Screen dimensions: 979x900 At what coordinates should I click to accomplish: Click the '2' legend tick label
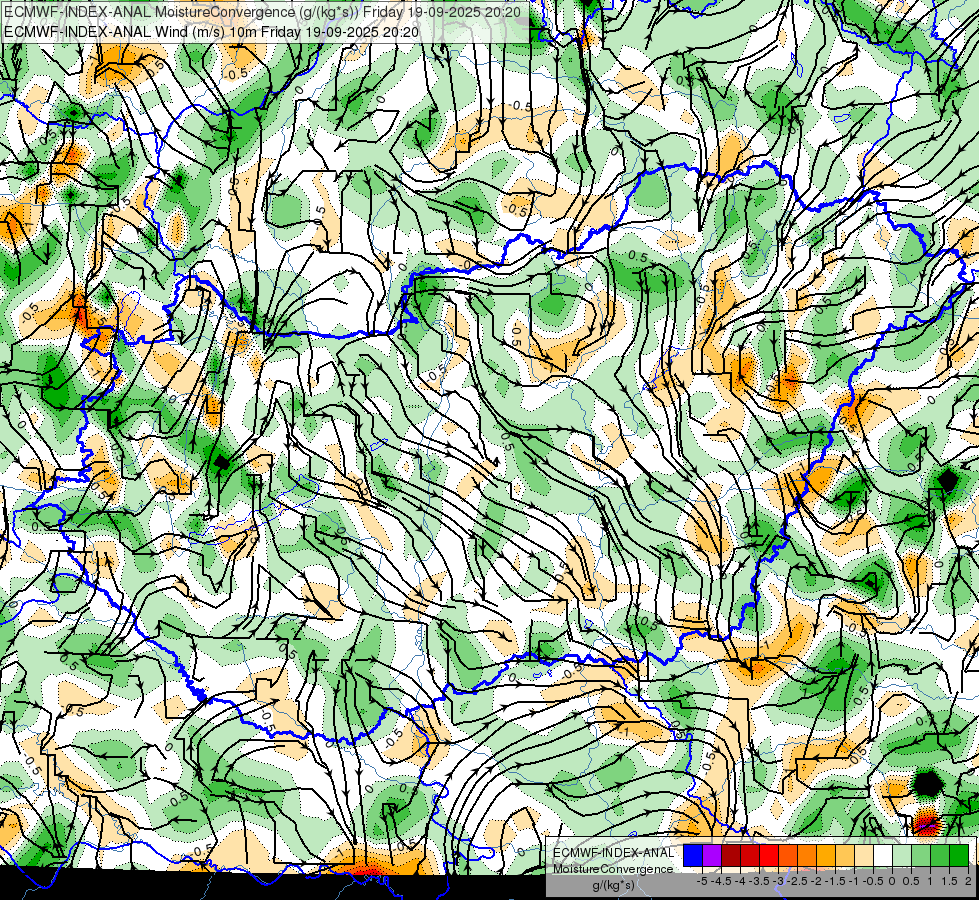click(968, 881)
